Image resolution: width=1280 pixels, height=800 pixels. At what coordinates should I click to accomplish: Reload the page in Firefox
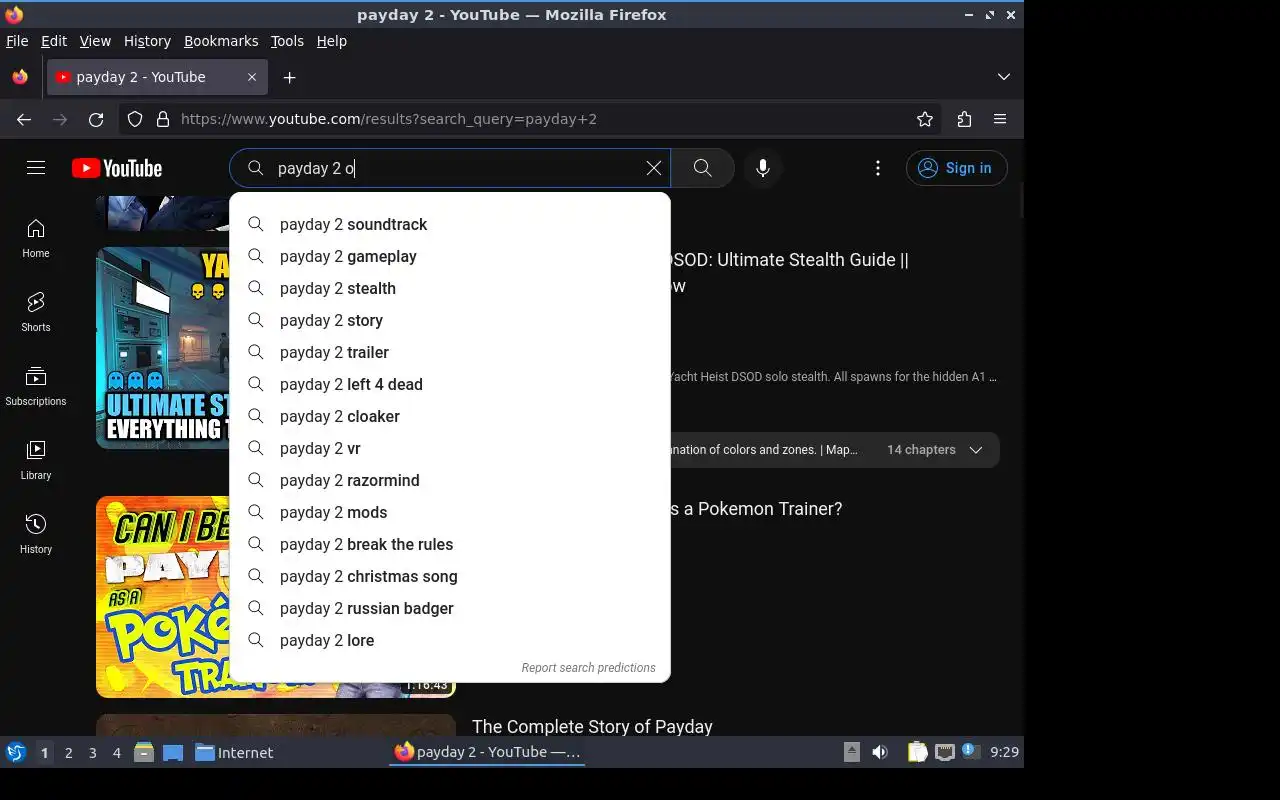tap(96, 119)
